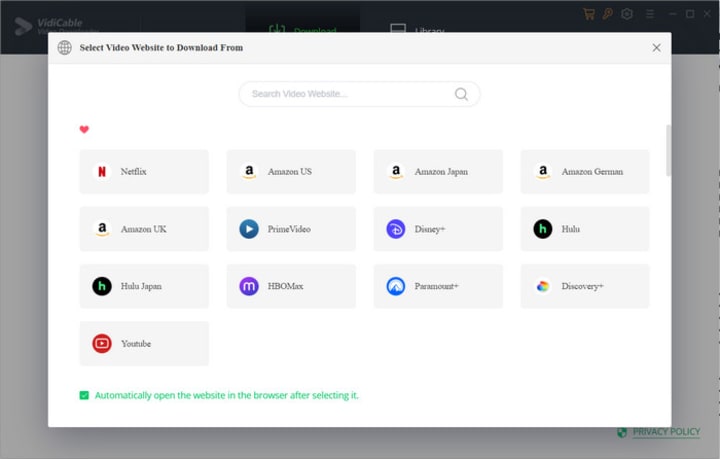Click the Disney+ purple logo icon
This screenshot has height=459, width=720.
(x=396, y=229)
